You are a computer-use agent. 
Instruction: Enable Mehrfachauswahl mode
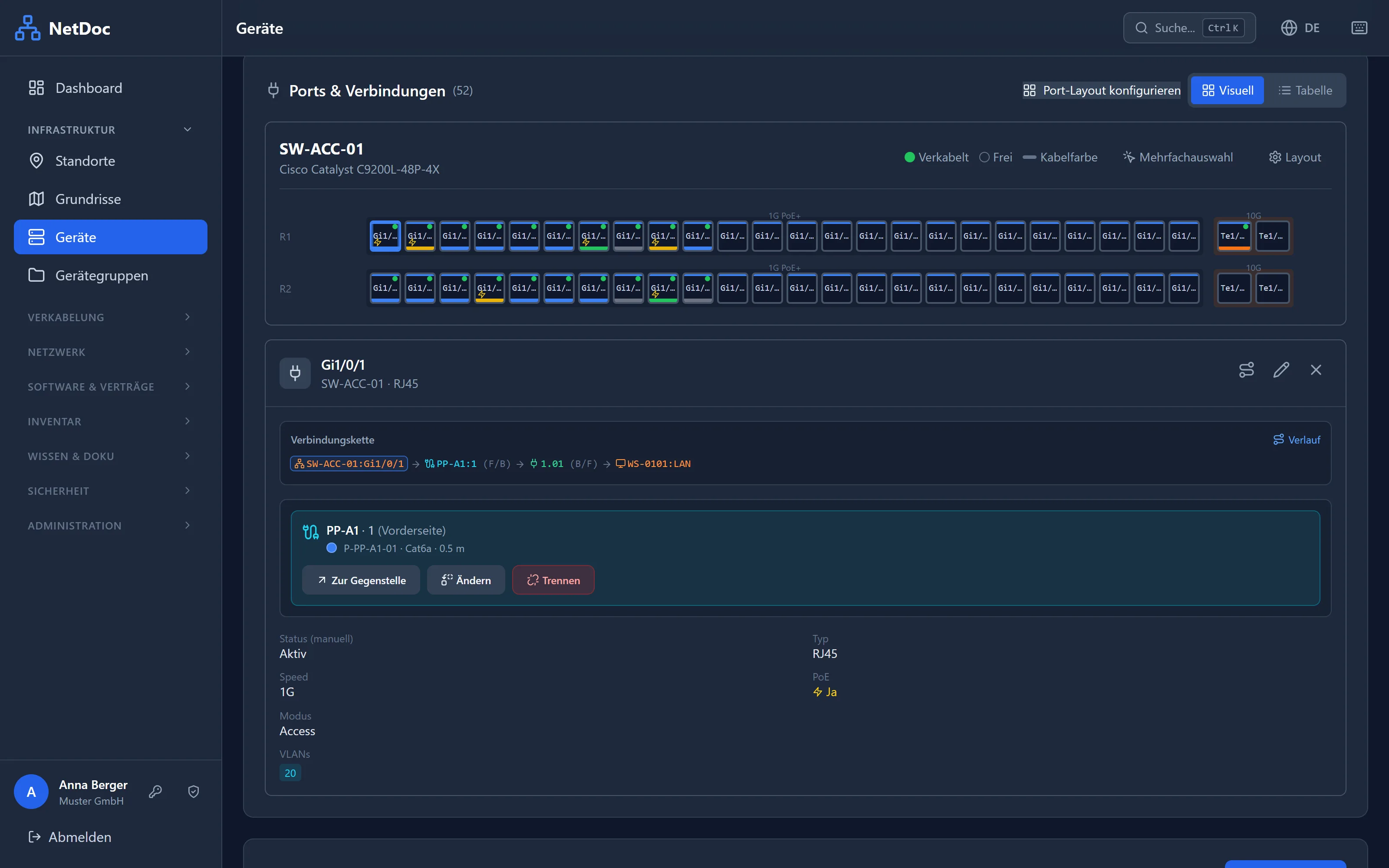[x=1177, y=157]
